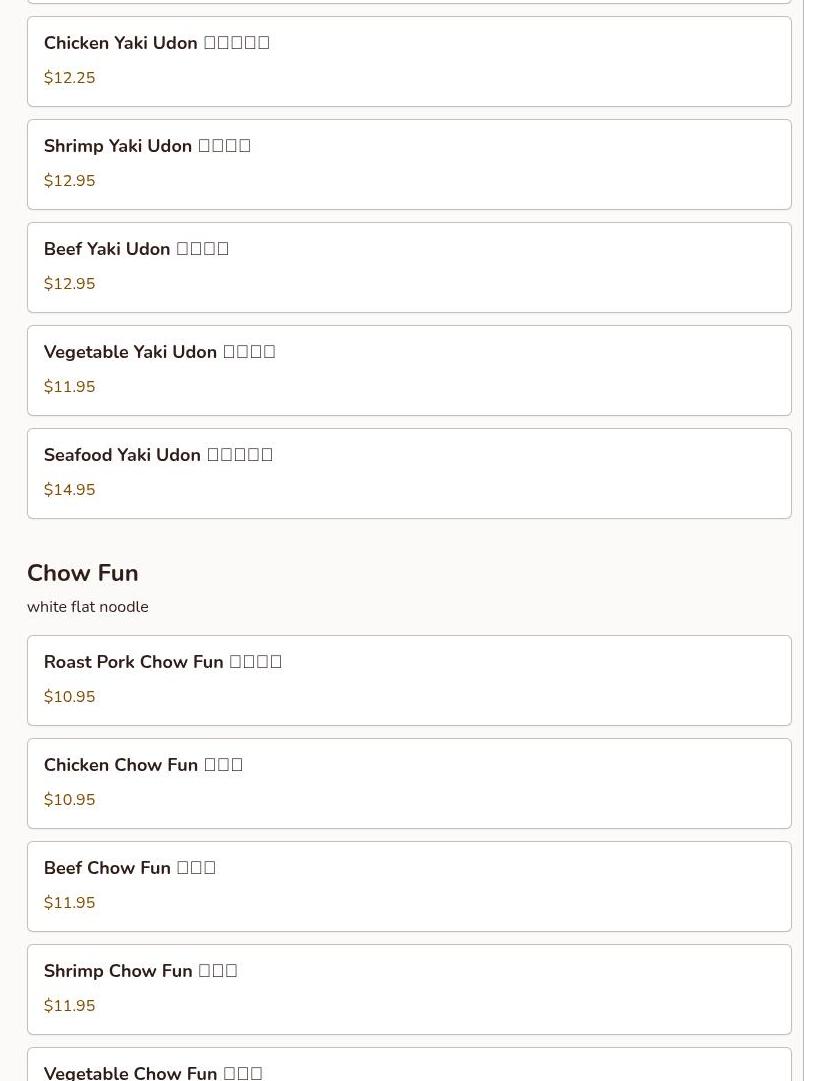This screenshot has width=824, height=1081.
Task: Open the Shrimp Yaki Udon item card
Action: 409,164
